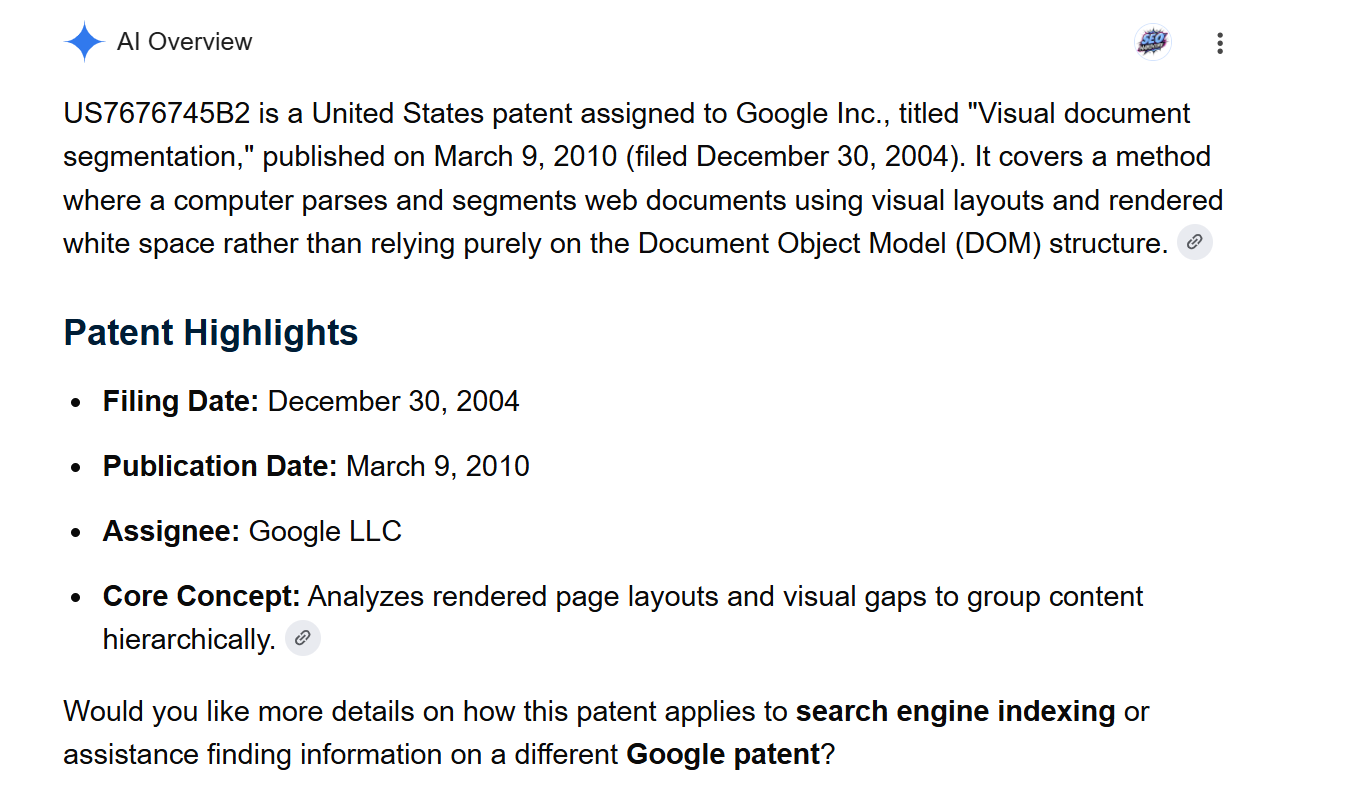Image resolution: width=1345 pixels, height=804 pixels.
Task: Click the "AI Overview" label
Action: 184,42
